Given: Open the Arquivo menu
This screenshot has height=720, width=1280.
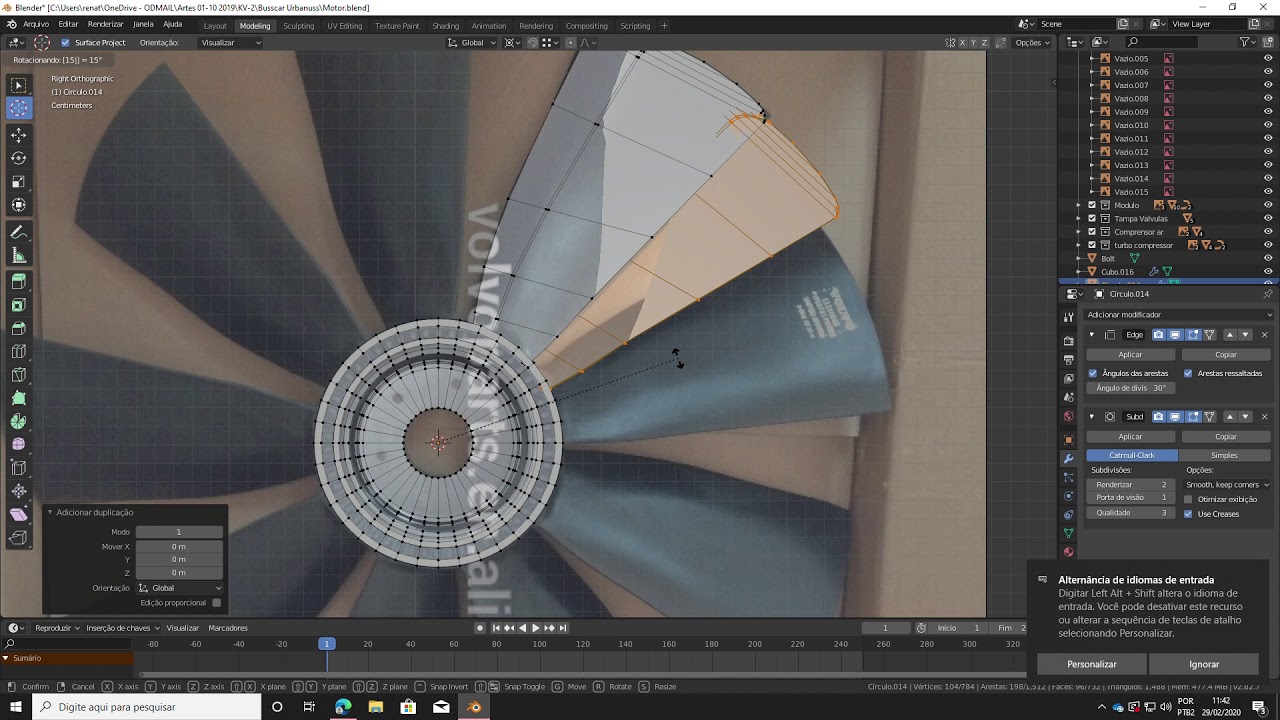Looking at the screenshot, I should [35, 24].
